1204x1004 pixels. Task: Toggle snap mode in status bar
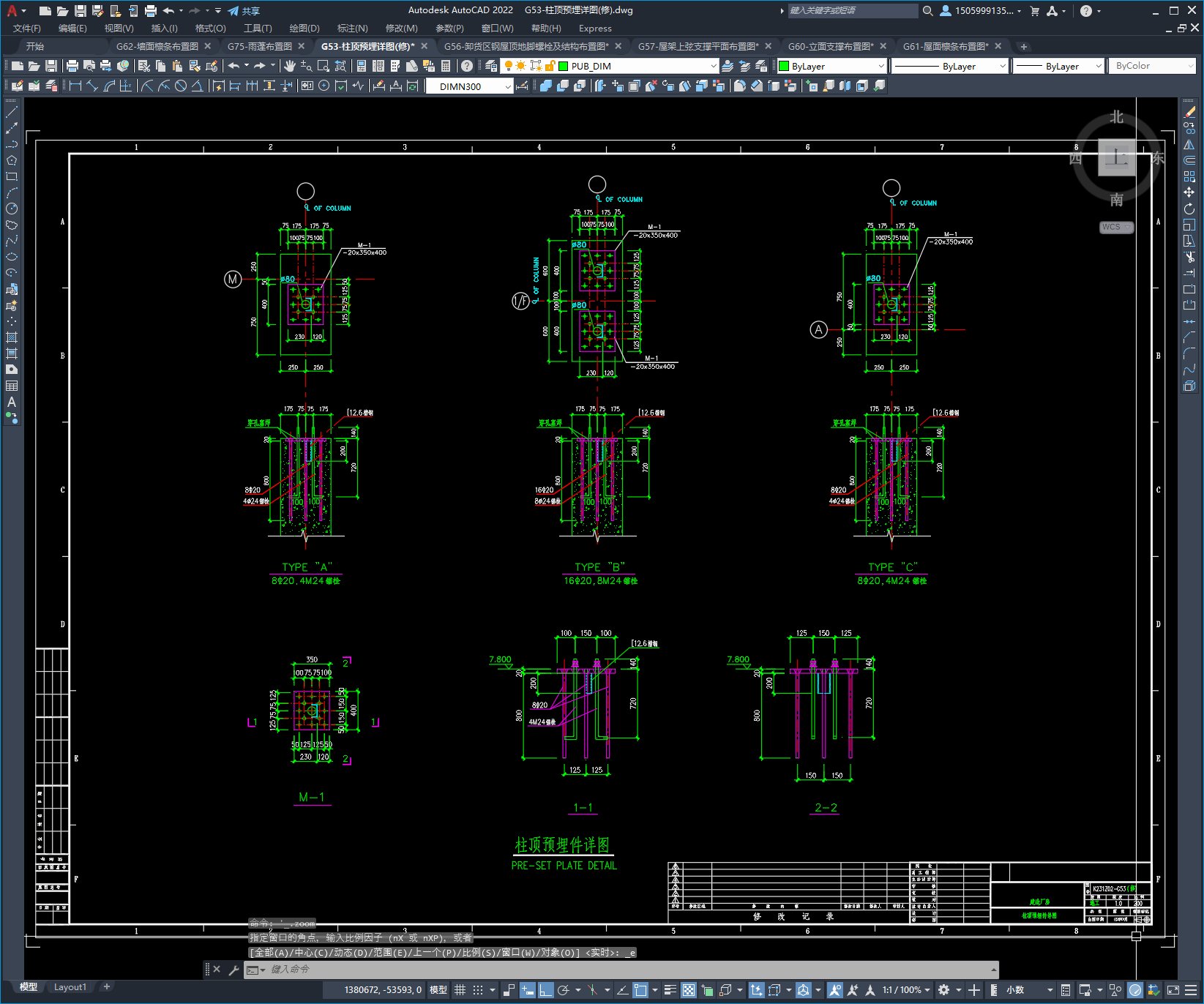[478, 989]
